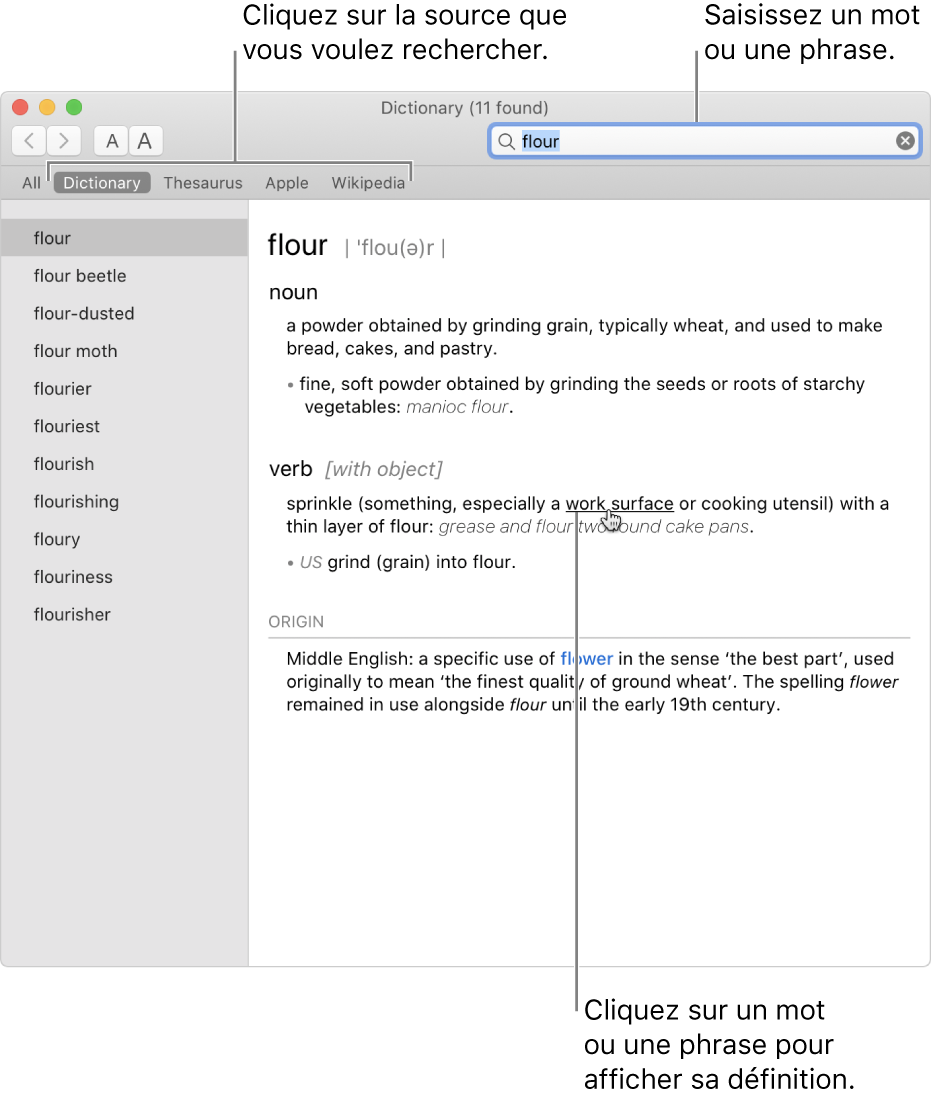Click the ORIGIN section heading
The width and height of the screenshot is (931, 1096).
coord(296,621)
